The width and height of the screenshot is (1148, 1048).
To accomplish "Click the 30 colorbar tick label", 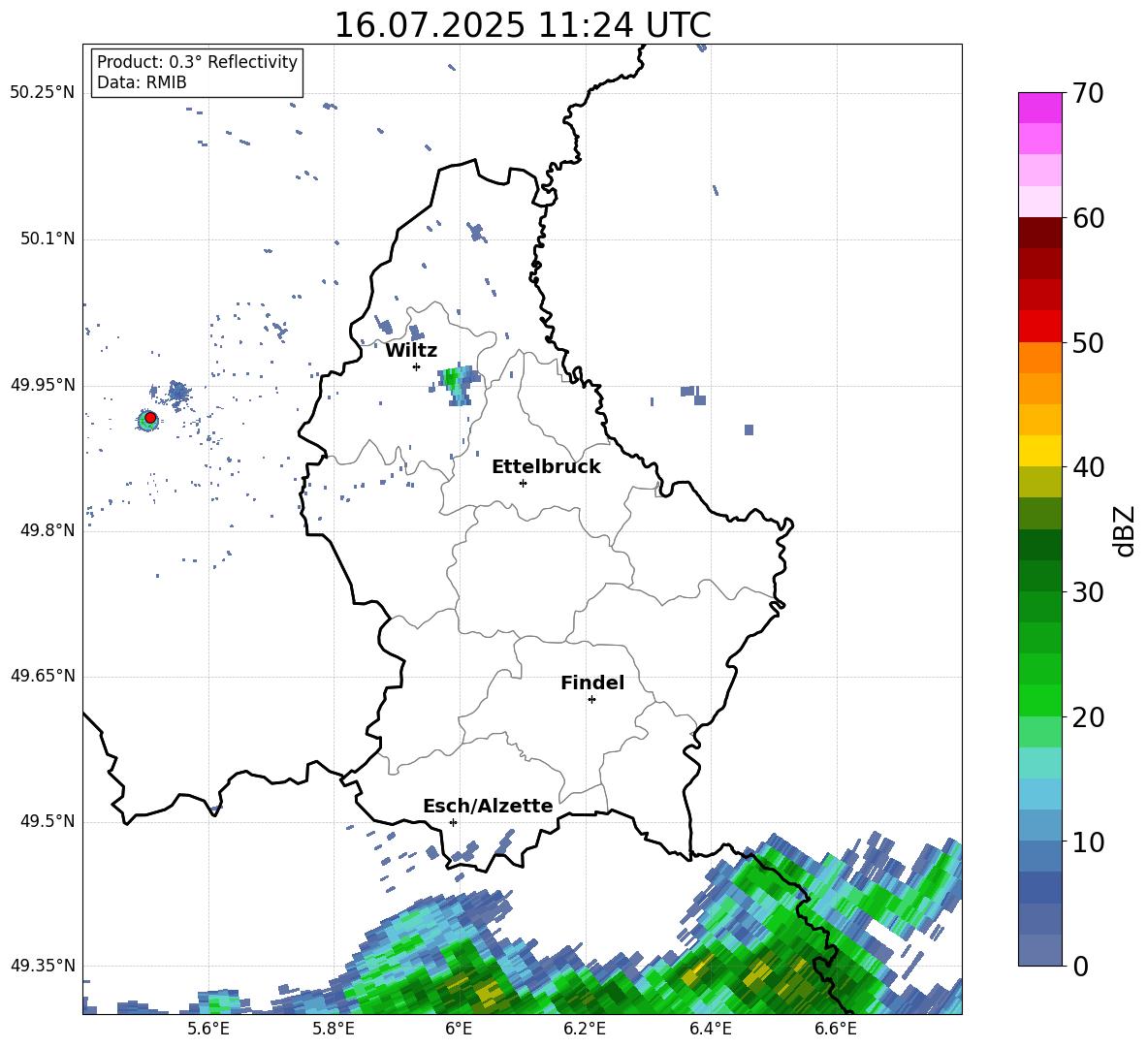I will tap(1088, 592).
